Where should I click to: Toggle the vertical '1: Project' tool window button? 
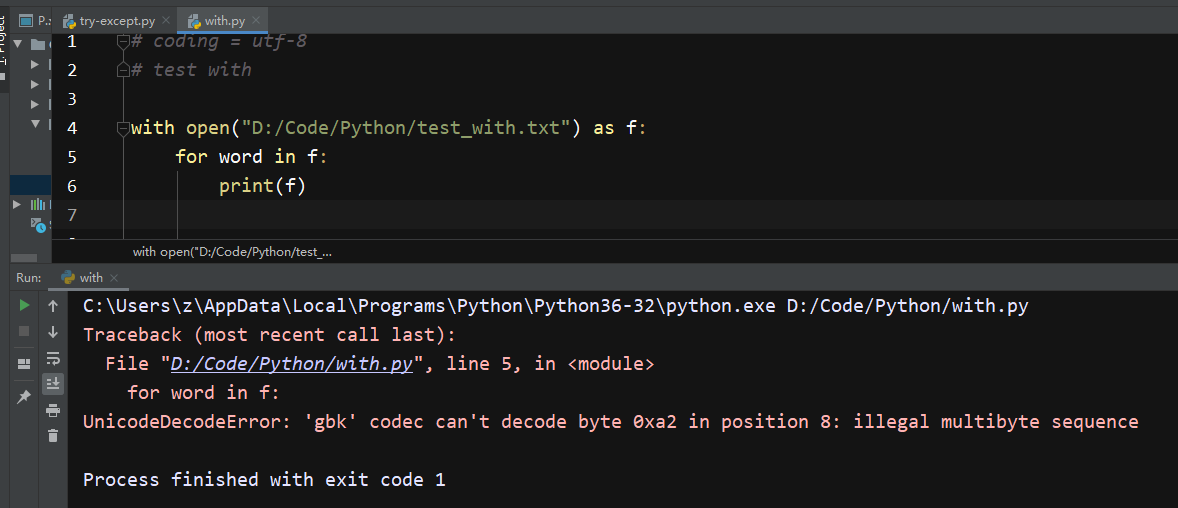(x=3, y=50)
